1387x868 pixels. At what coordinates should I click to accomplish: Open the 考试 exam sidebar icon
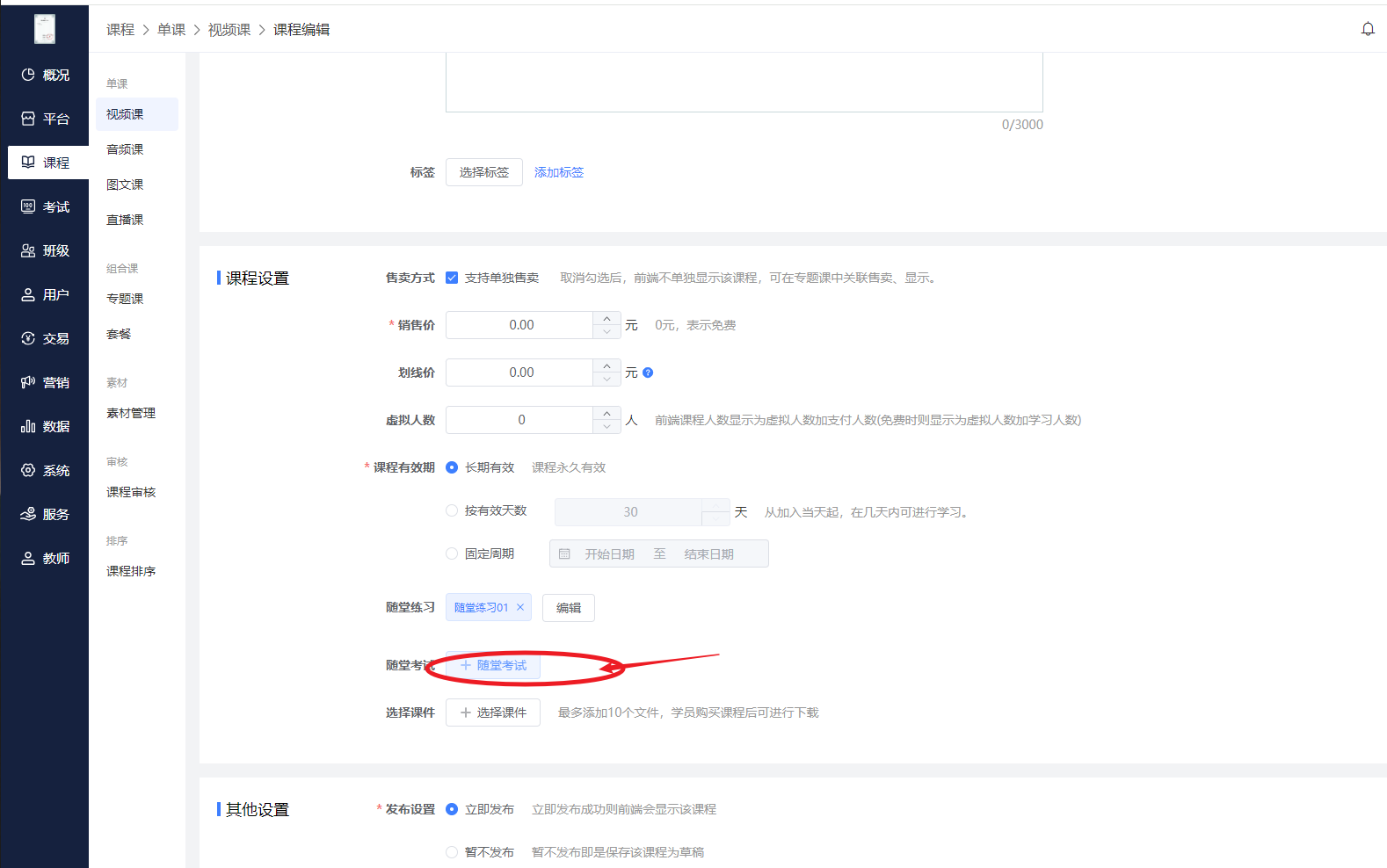click(x=28, y=206)
